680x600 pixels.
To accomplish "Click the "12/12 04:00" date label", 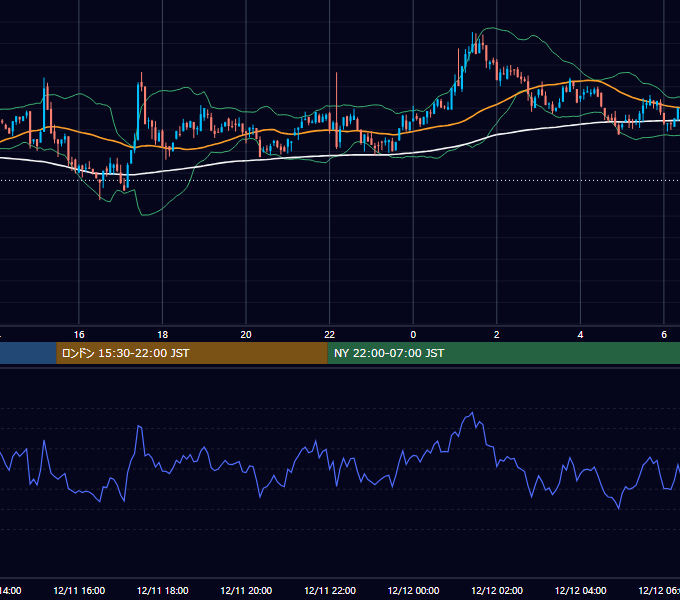I will (580, 590).
